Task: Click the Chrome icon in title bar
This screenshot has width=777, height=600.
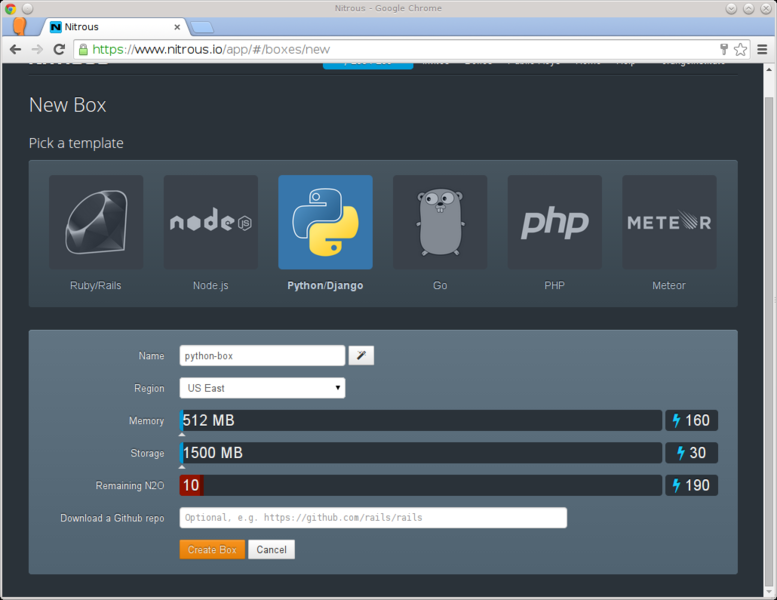Action: 10,8
